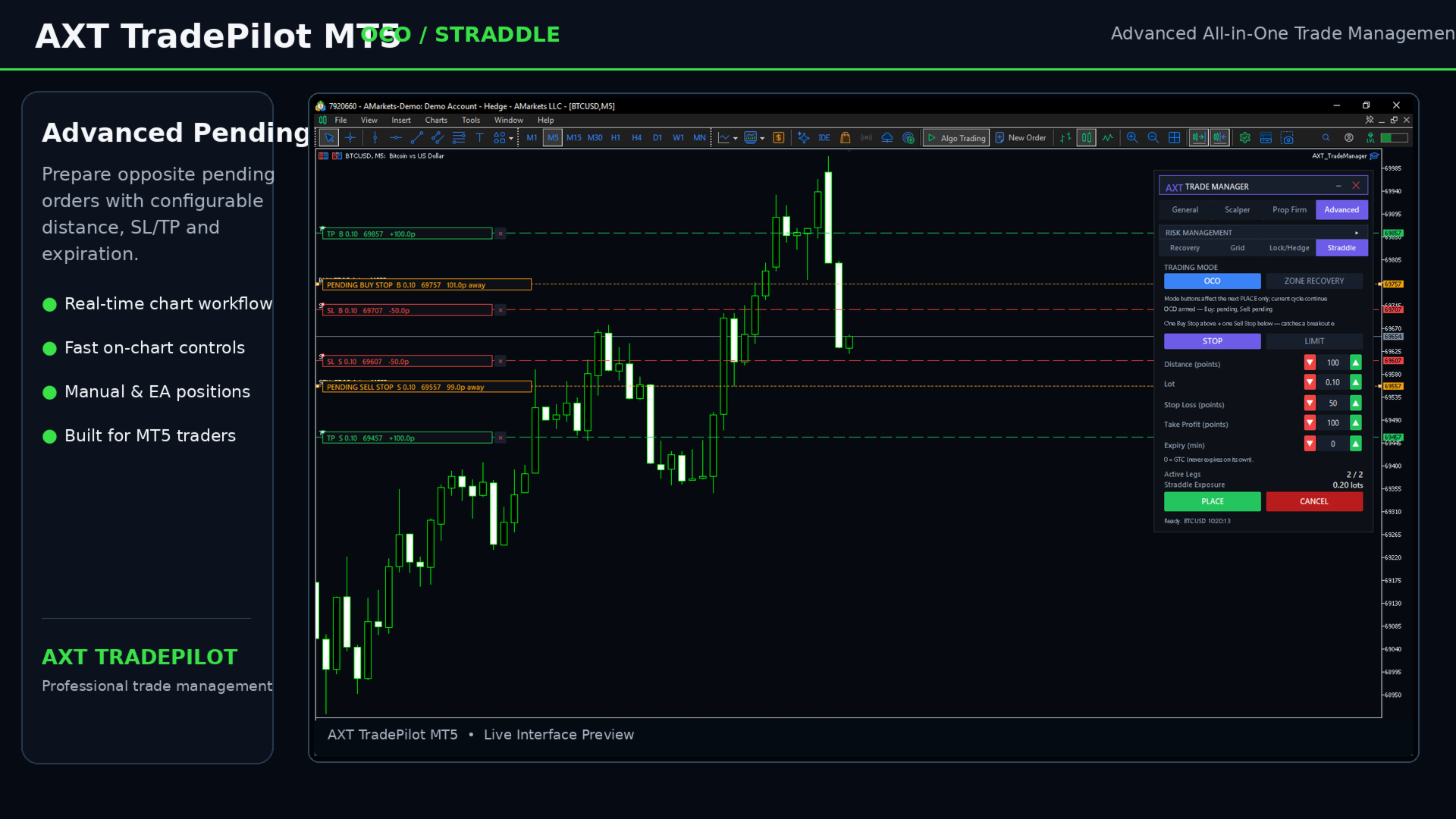Open the green gear settings icon
The image size is (1456, 819).
click(1245, 138)
